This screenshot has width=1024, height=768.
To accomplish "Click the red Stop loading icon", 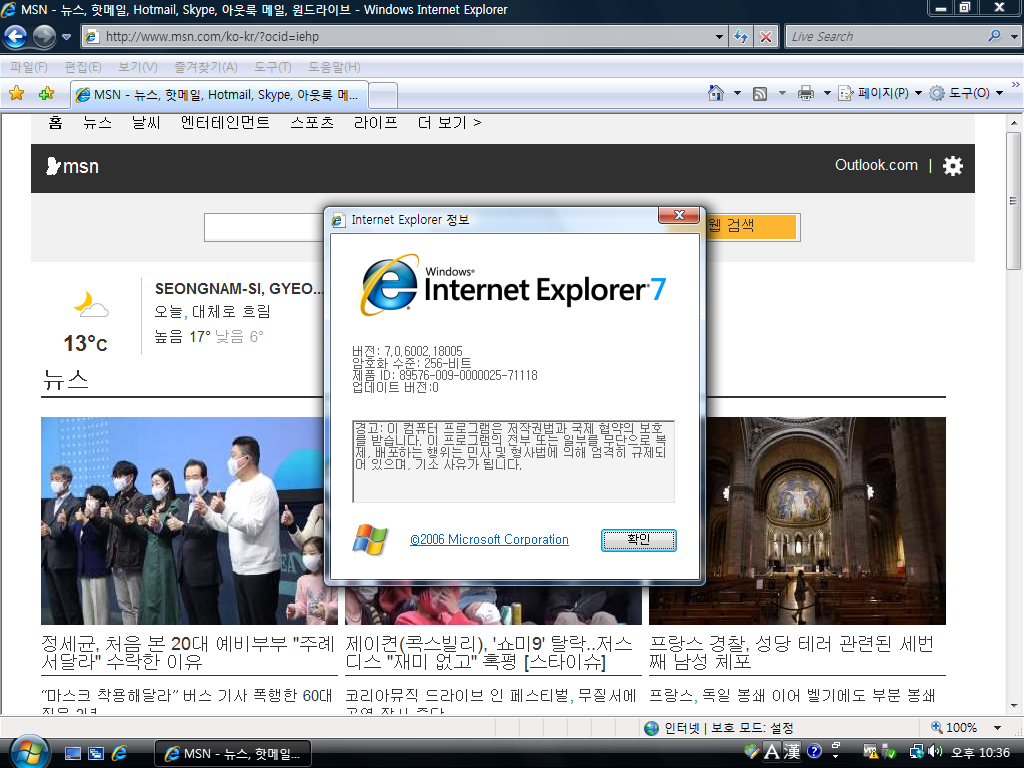I will (765, 37).
